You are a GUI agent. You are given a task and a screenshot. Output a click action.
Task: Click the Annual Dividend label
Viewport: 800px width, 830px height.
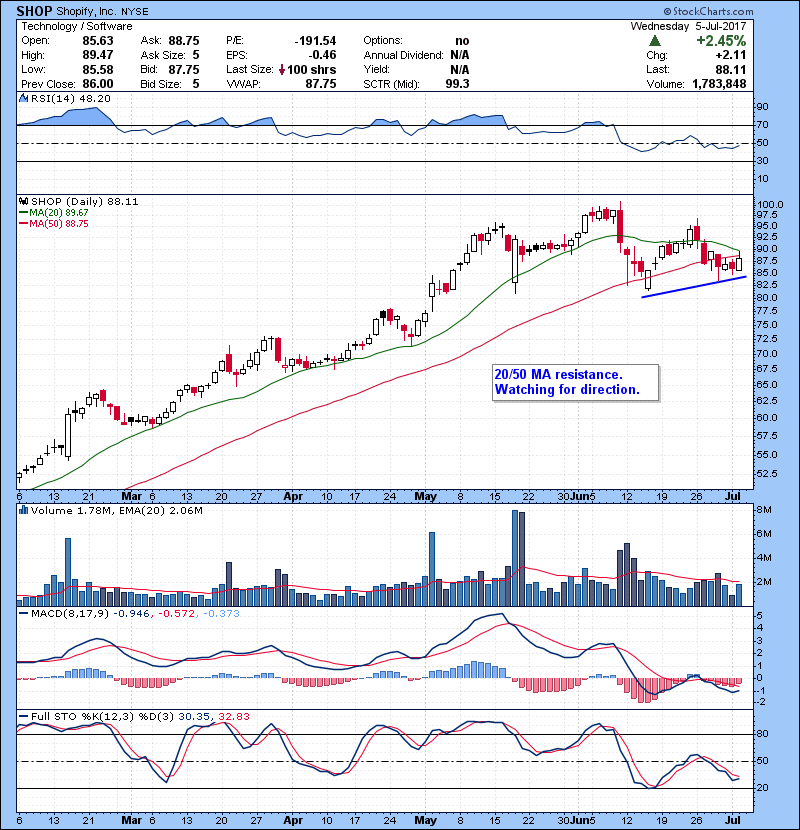tap(403, 55)
